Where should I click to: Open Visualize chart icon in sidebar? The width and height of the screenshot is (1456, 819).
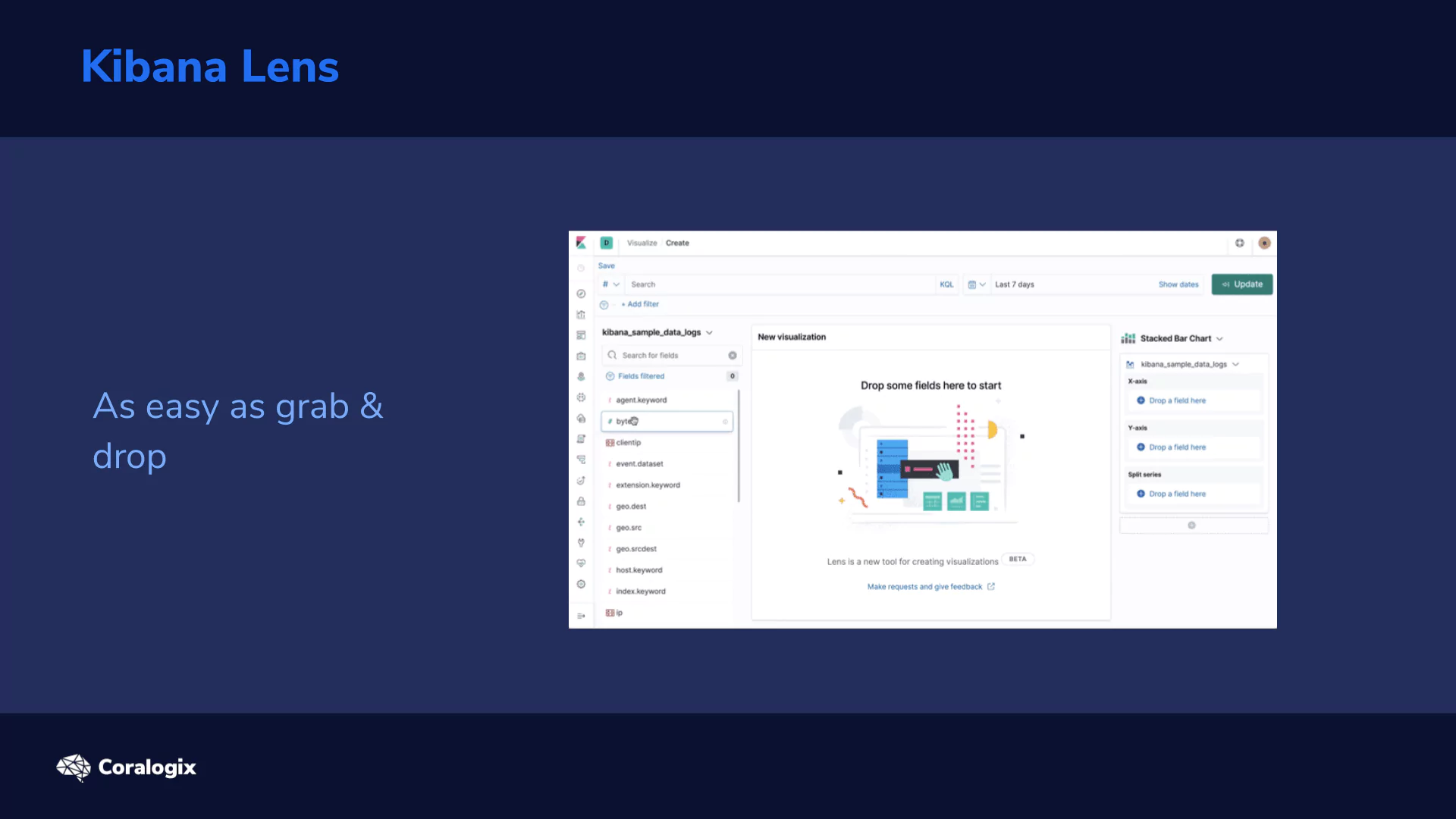click(x=581, y=315)
